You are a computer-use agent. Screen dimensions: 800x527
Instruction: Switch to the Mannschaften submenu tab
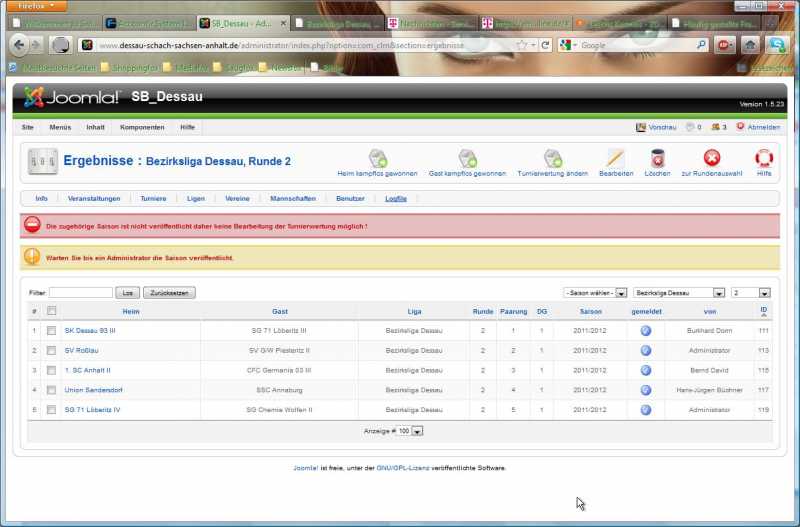[293, 199]
